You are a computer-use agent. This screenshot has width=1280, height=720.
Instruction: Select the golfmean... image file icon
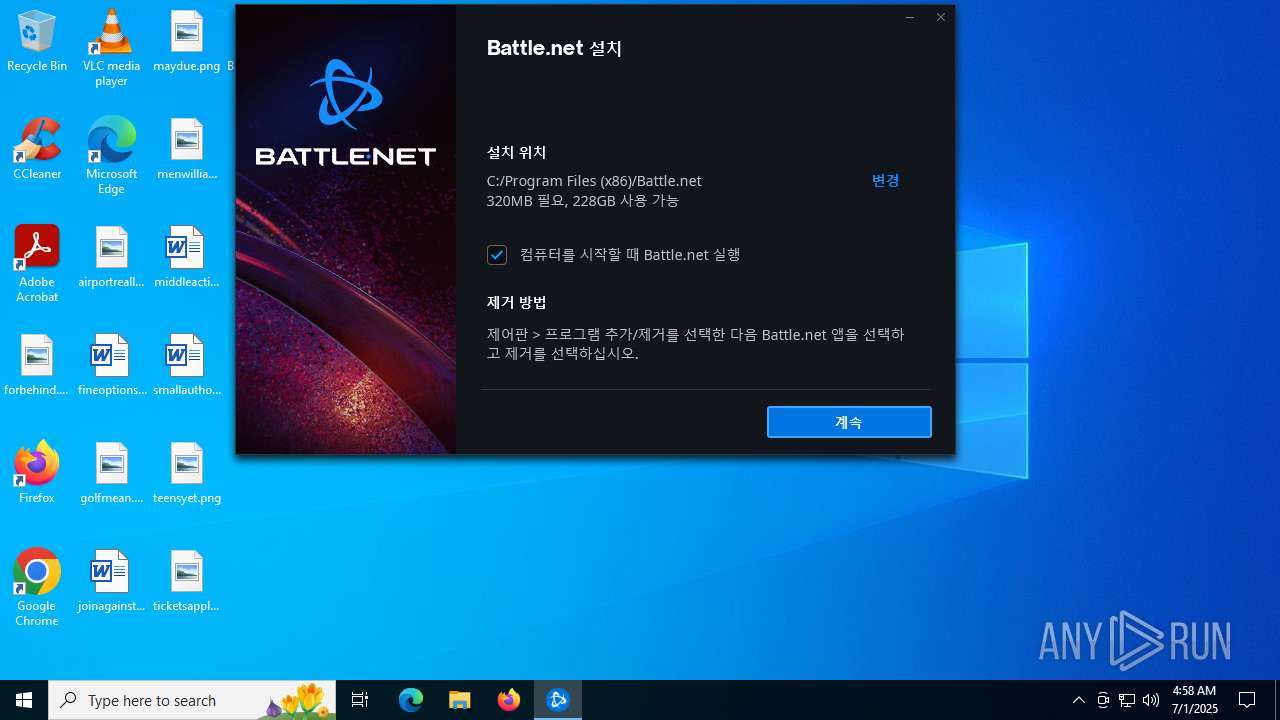pos(111,474)
